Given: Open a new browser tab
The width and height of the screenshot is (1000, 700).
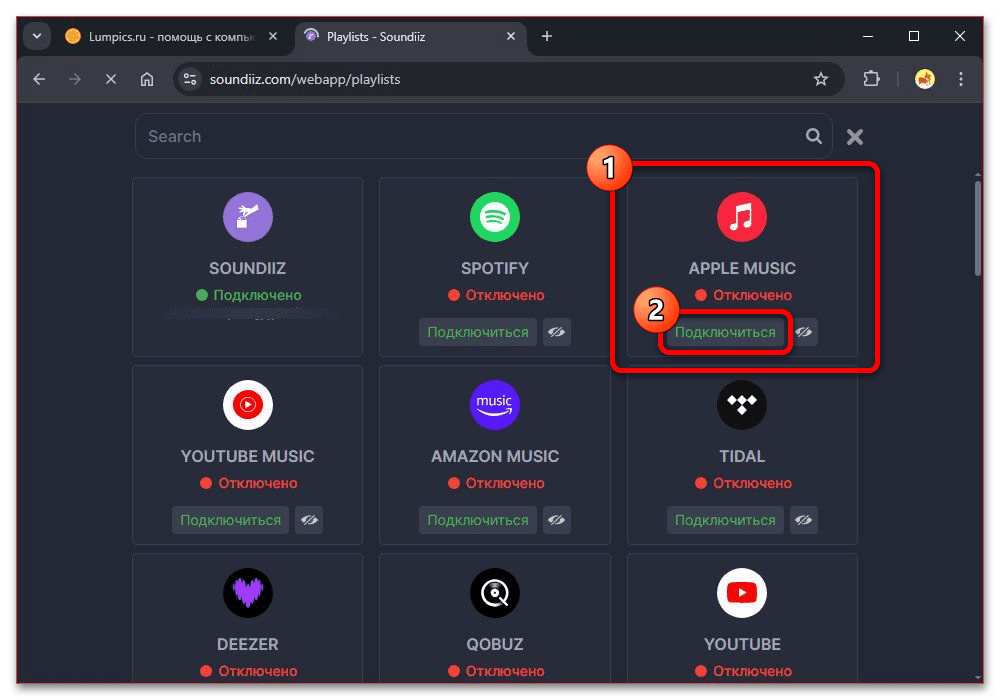Looking at the screenshot, I should (x=546, y=37).
